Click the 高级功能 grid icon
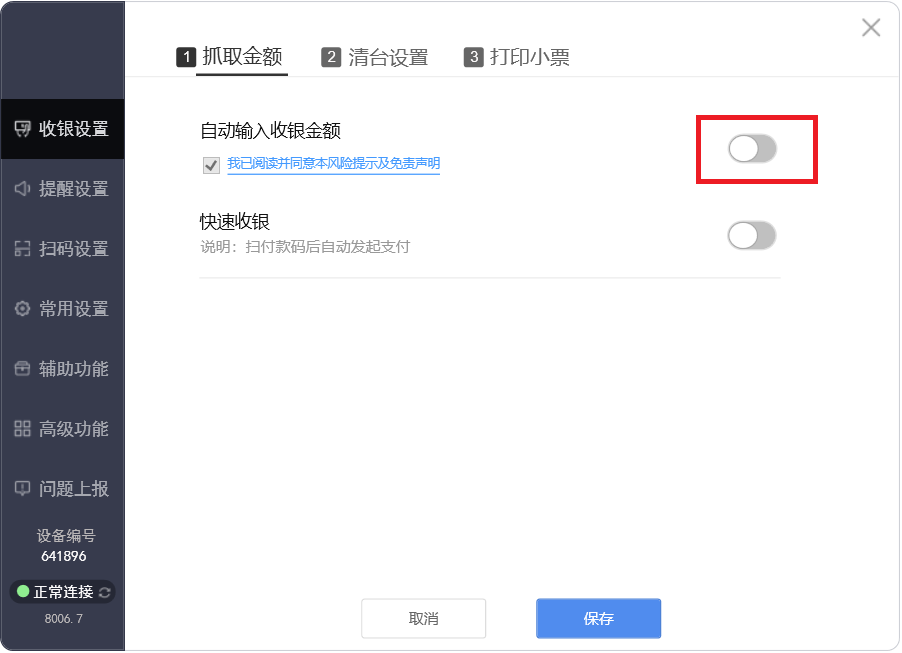The image size is (902, 653). 22,429
